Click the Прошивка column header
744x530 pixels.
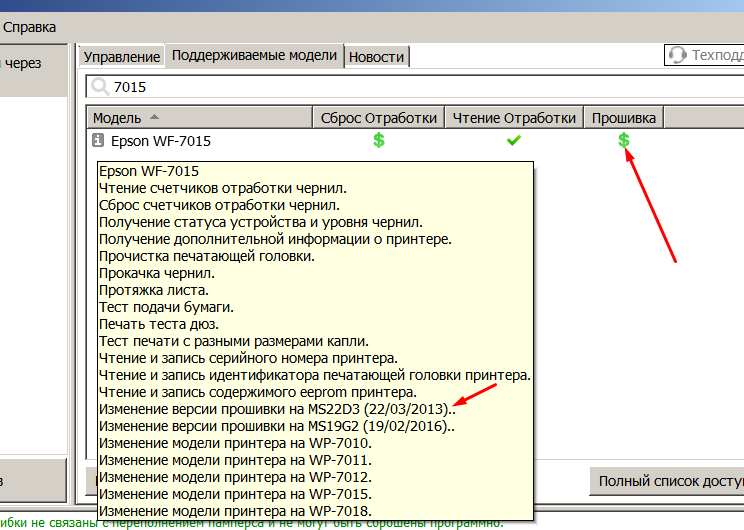click(x=623, y=118)
